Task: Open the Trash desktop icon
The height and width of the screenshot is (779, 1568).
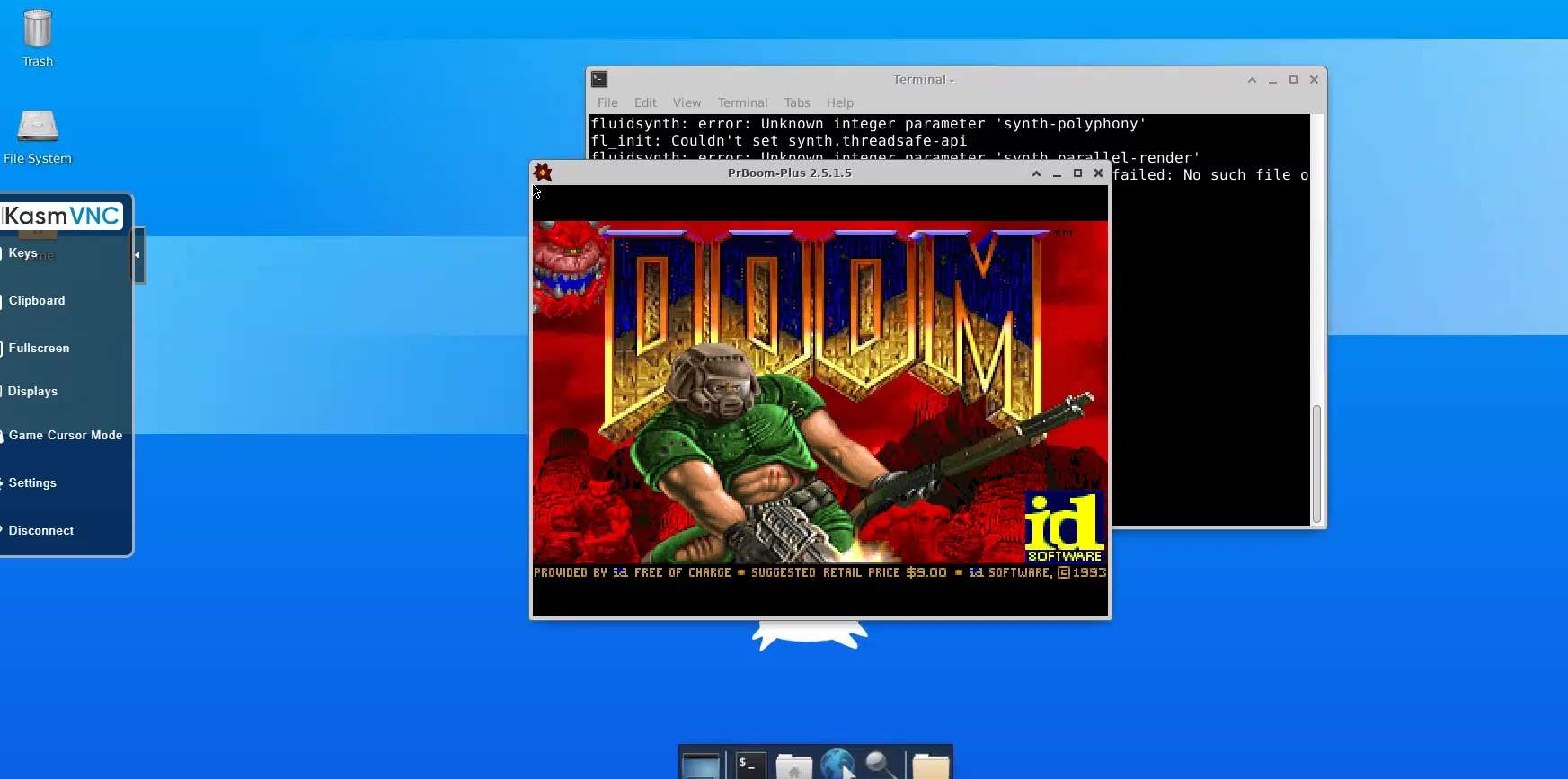Action: pyautogui.click(x=38, y=38)
